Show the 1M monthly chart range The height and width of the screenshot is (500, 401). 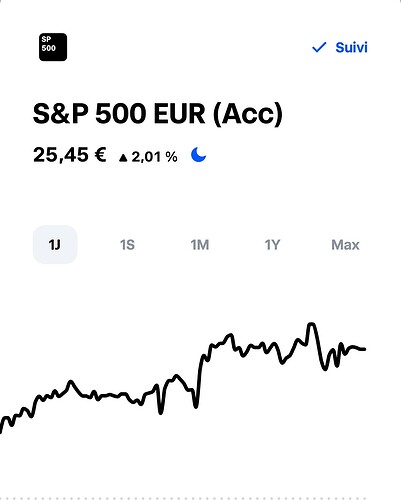[x=200, y=245]
